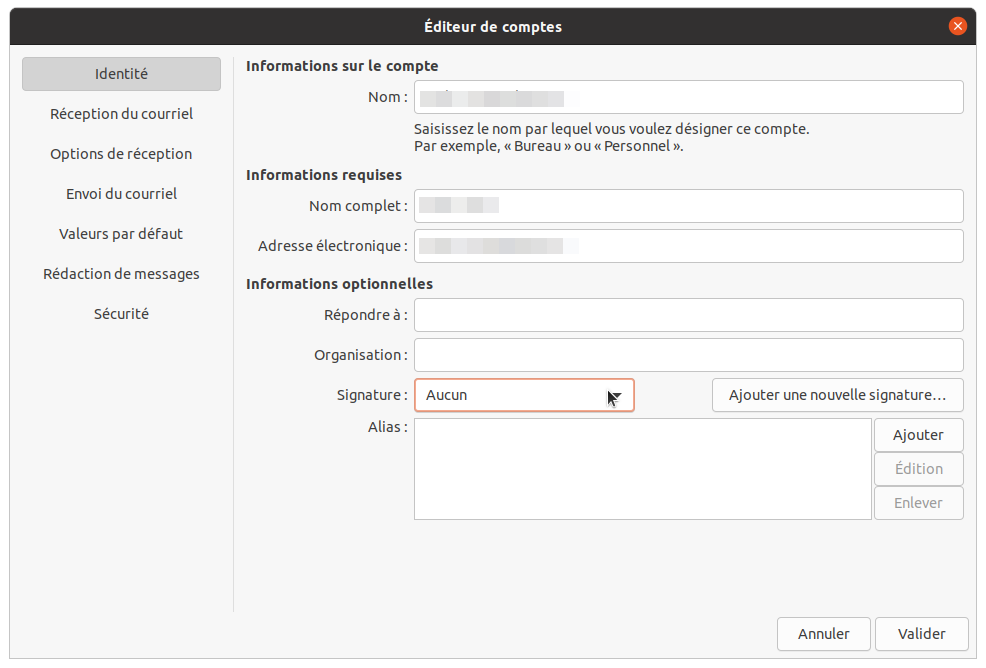Switch to Options de réception
The width and height of the screenshot is (986, 668).
[x=121, y=154]
